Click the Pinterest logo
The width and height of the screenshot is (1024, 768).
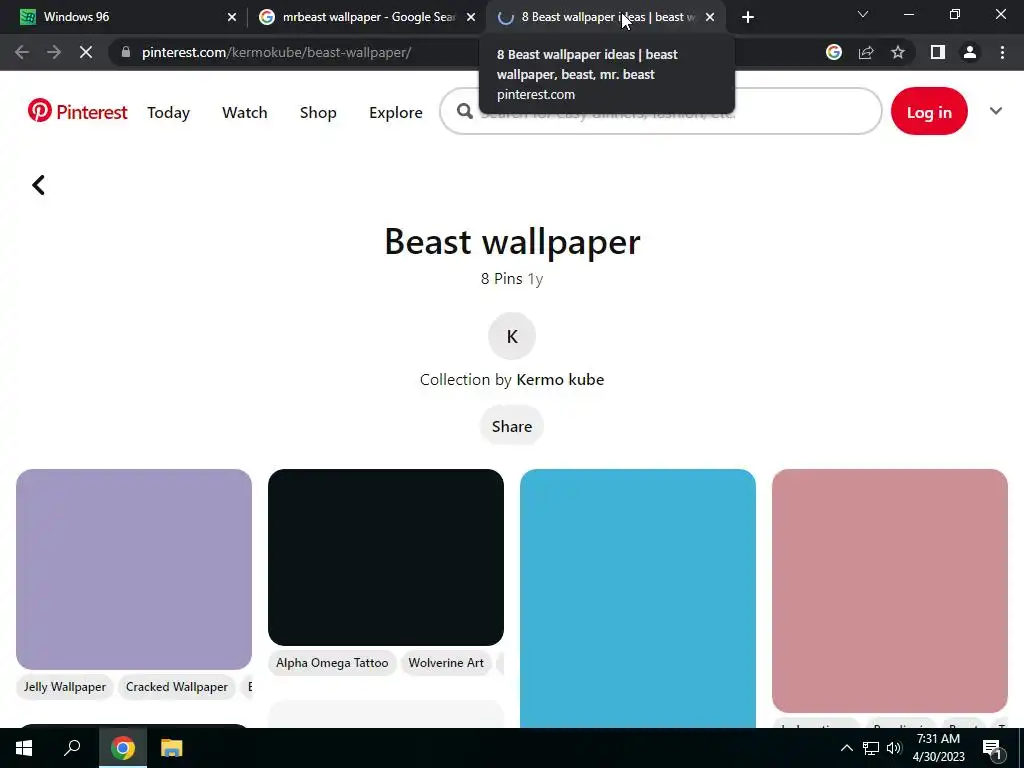point(77,112)
